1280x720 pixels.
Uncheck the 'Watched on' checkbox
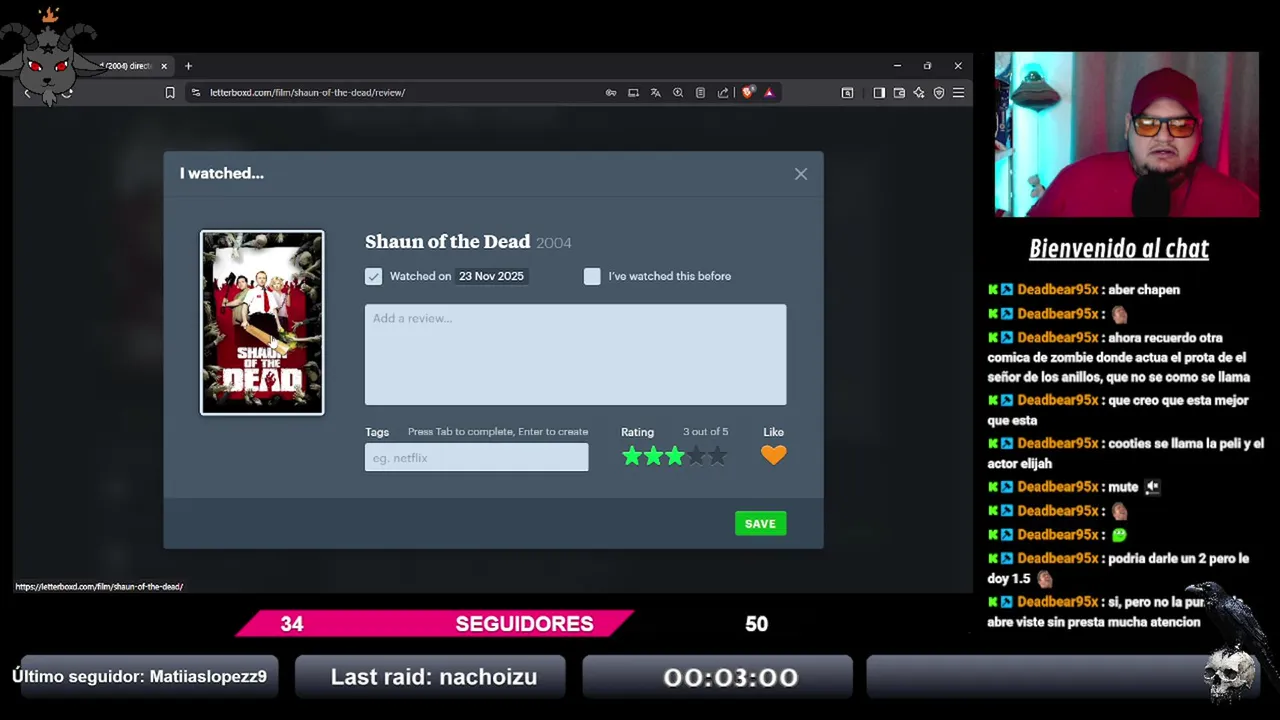(x=373, y=277)
